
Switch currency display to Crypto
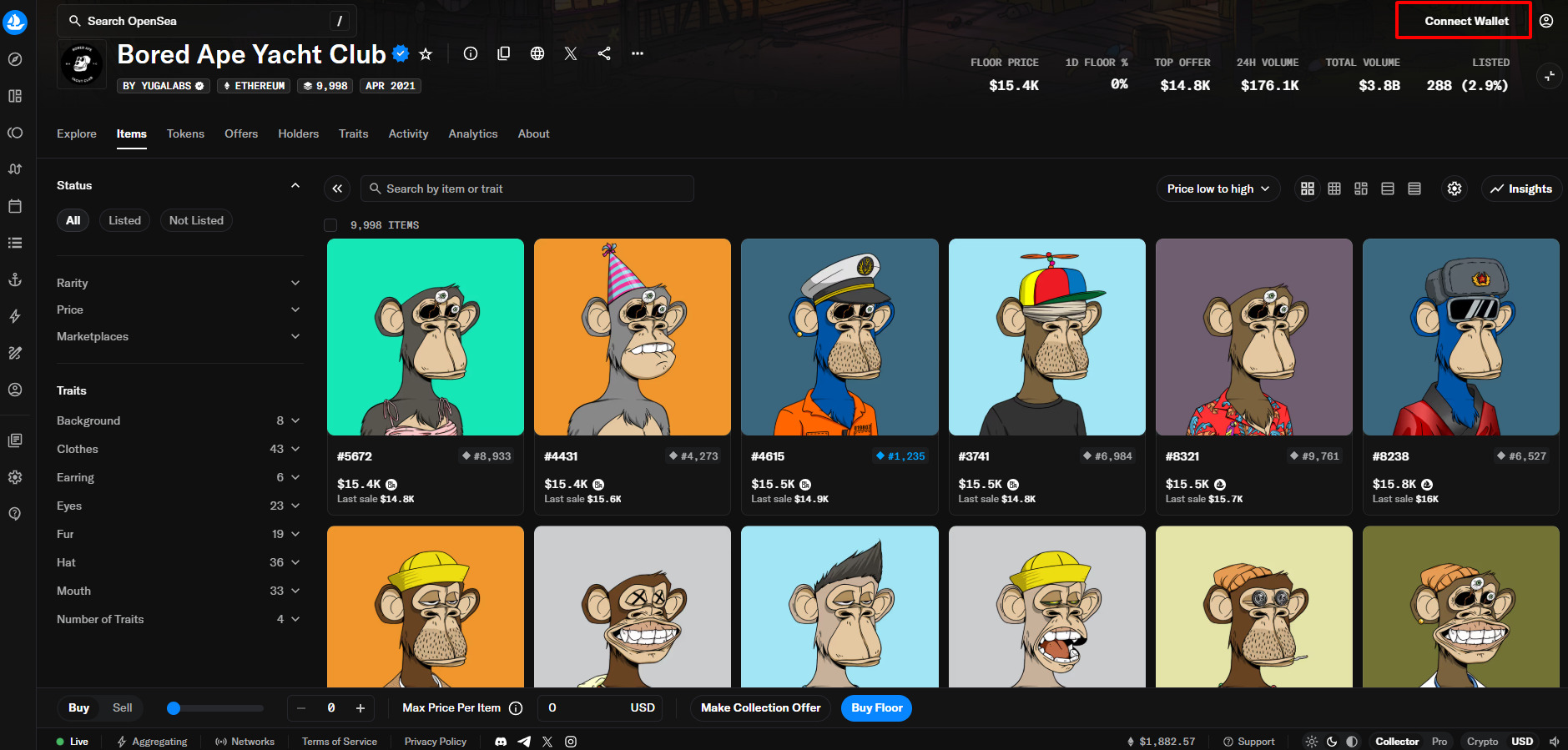(x=1482, y=742)
